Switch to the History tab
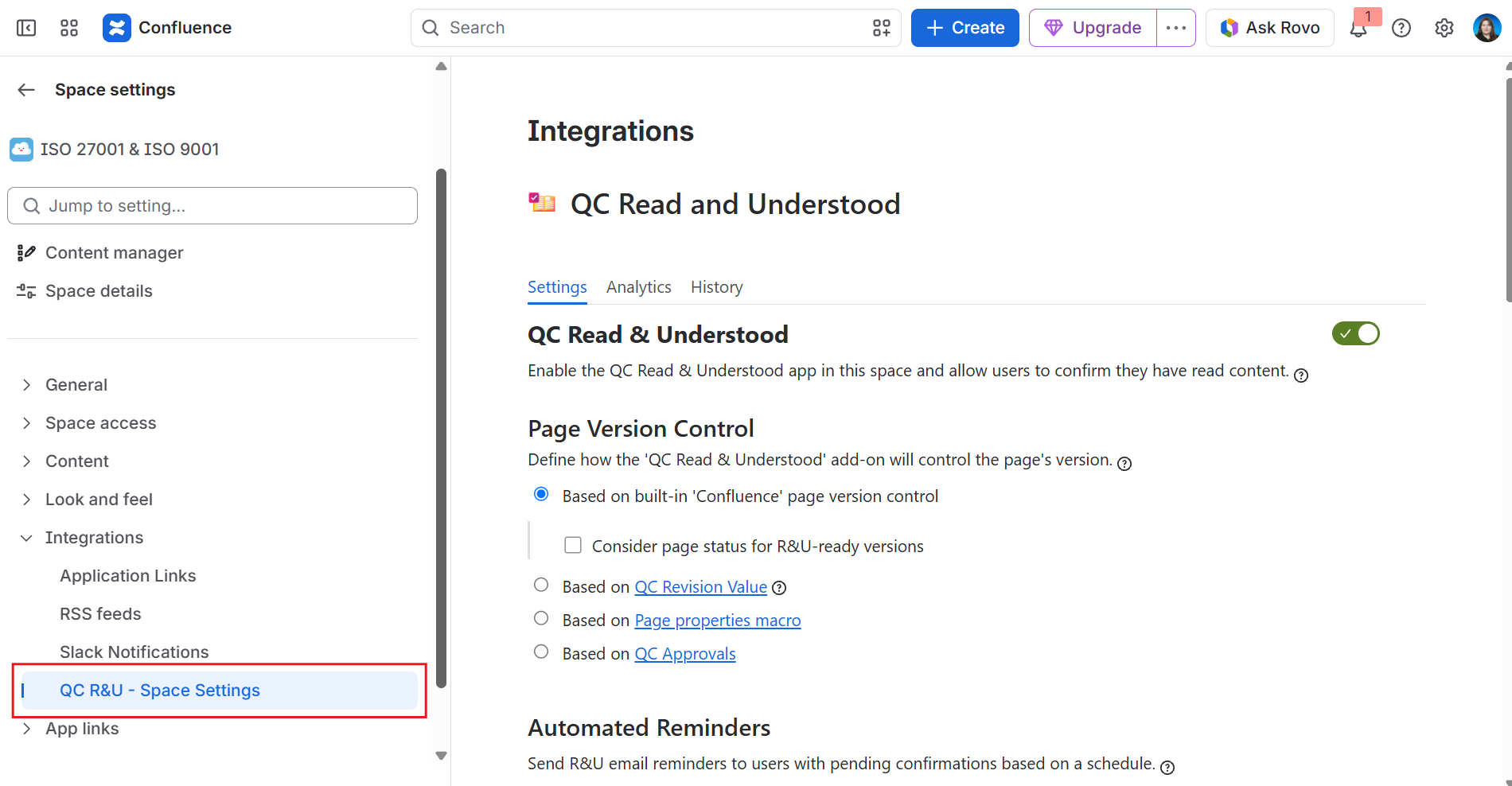Viewport: 1512px width, 786px height. (717, 287)
